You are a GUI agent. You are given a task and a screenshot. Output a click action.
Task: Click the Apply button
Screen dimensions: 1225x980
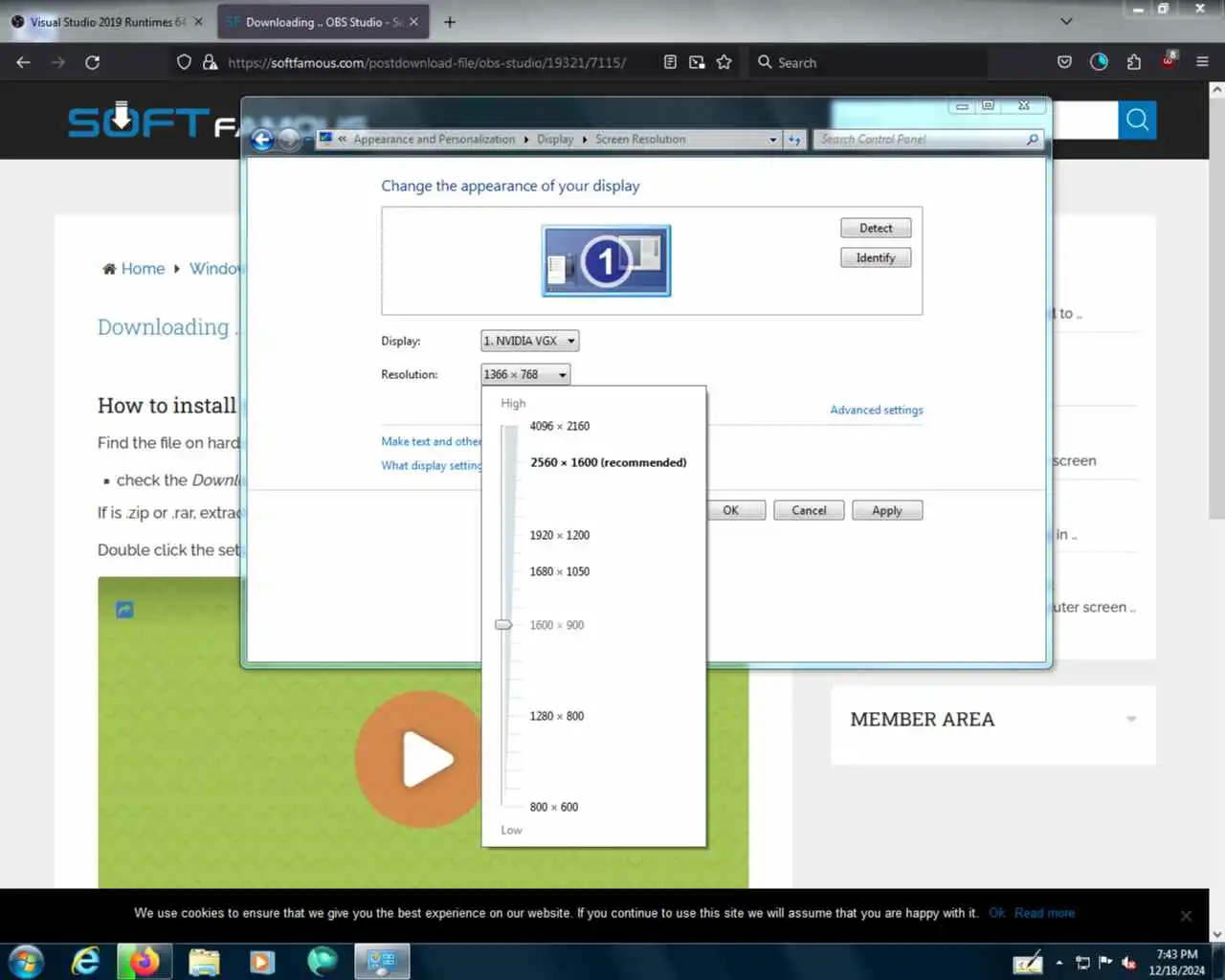pyautogui.click(x=887, y=510)
